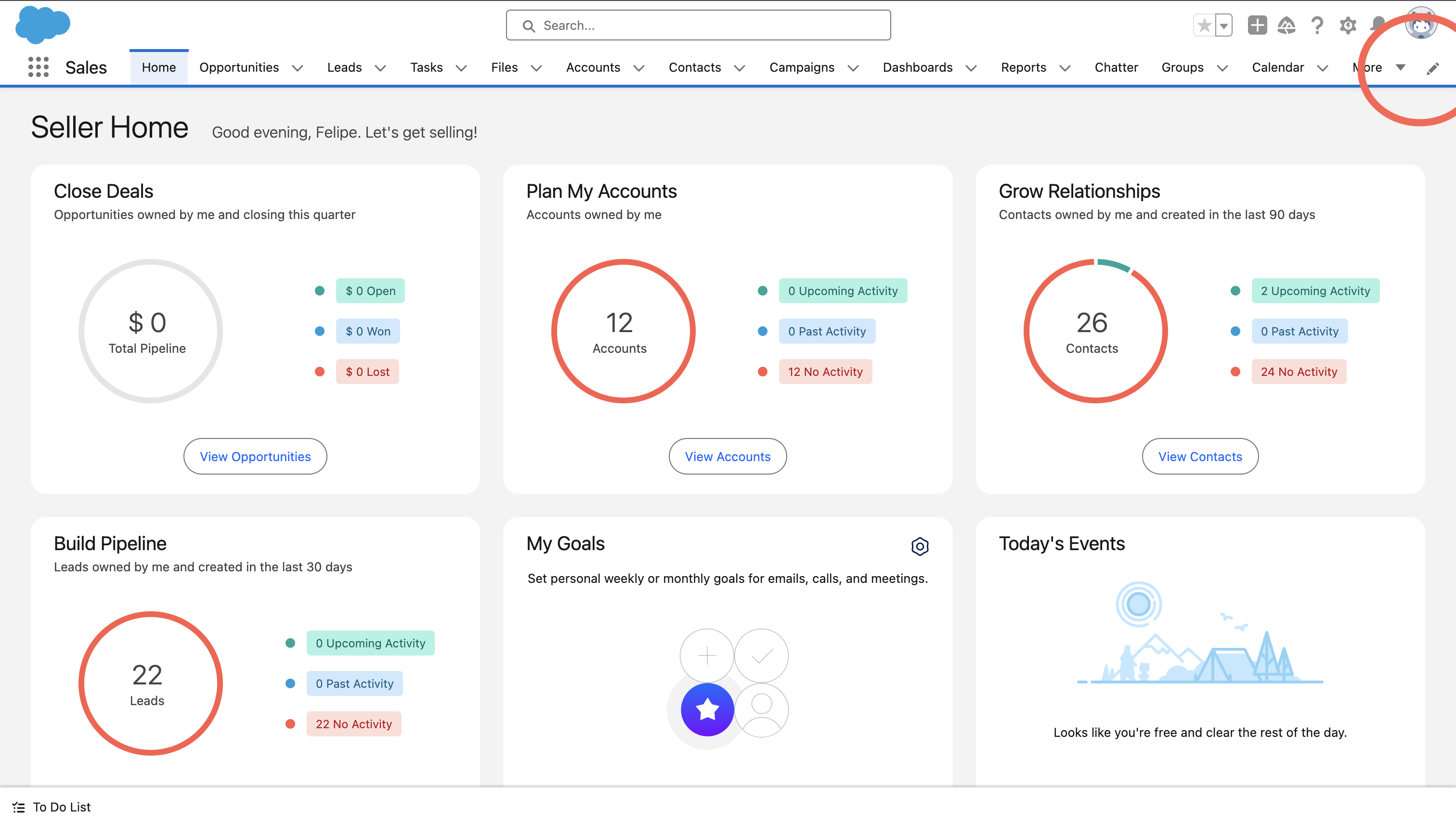
Task: Expand the Accounts tab chevron
Action: (x=639, y=68)
